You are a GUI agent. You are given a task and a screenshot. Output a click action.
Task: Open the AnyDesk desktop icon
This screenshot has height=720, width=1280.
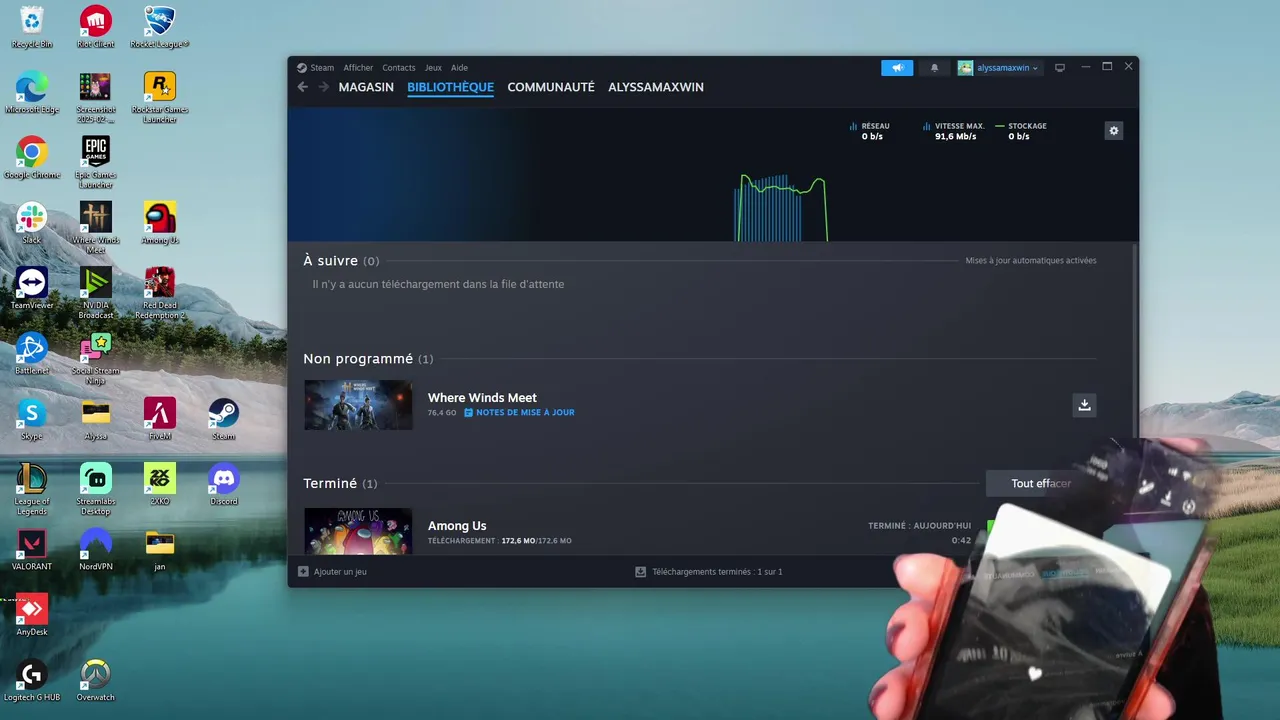tap(32, 615)
